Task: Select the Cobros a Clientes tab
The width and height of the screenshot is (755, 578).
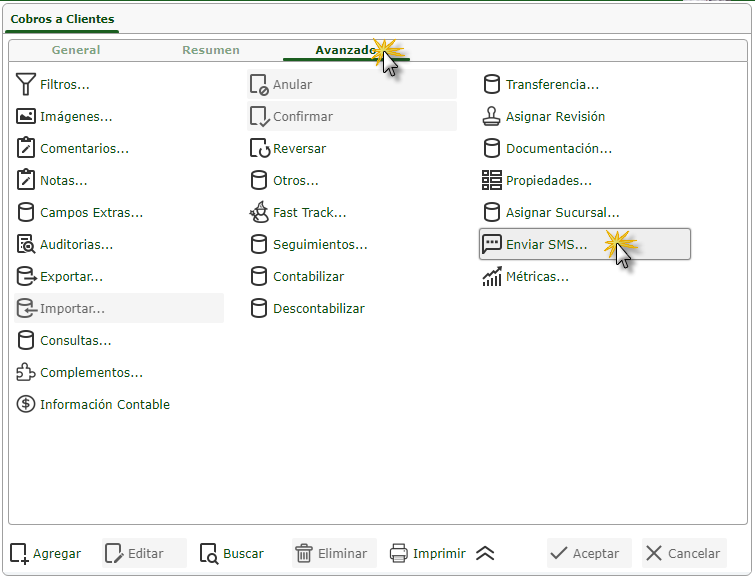Action: point(62,19)
